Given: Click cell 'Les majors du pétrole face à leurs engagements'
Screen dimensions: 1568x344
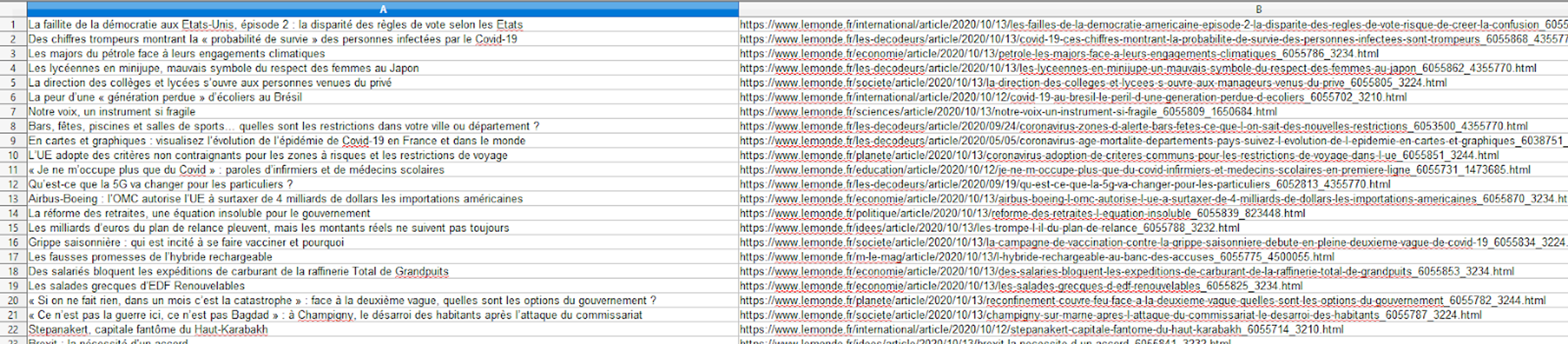Looking at the screenshot, I should coord(383,54).
